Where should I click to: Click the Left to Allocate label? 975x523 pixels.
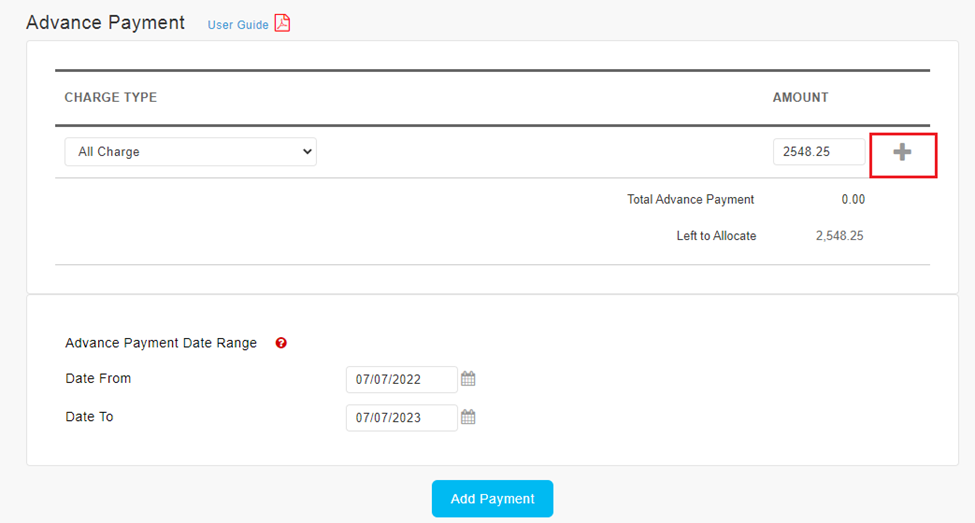(x=716, y=237)
